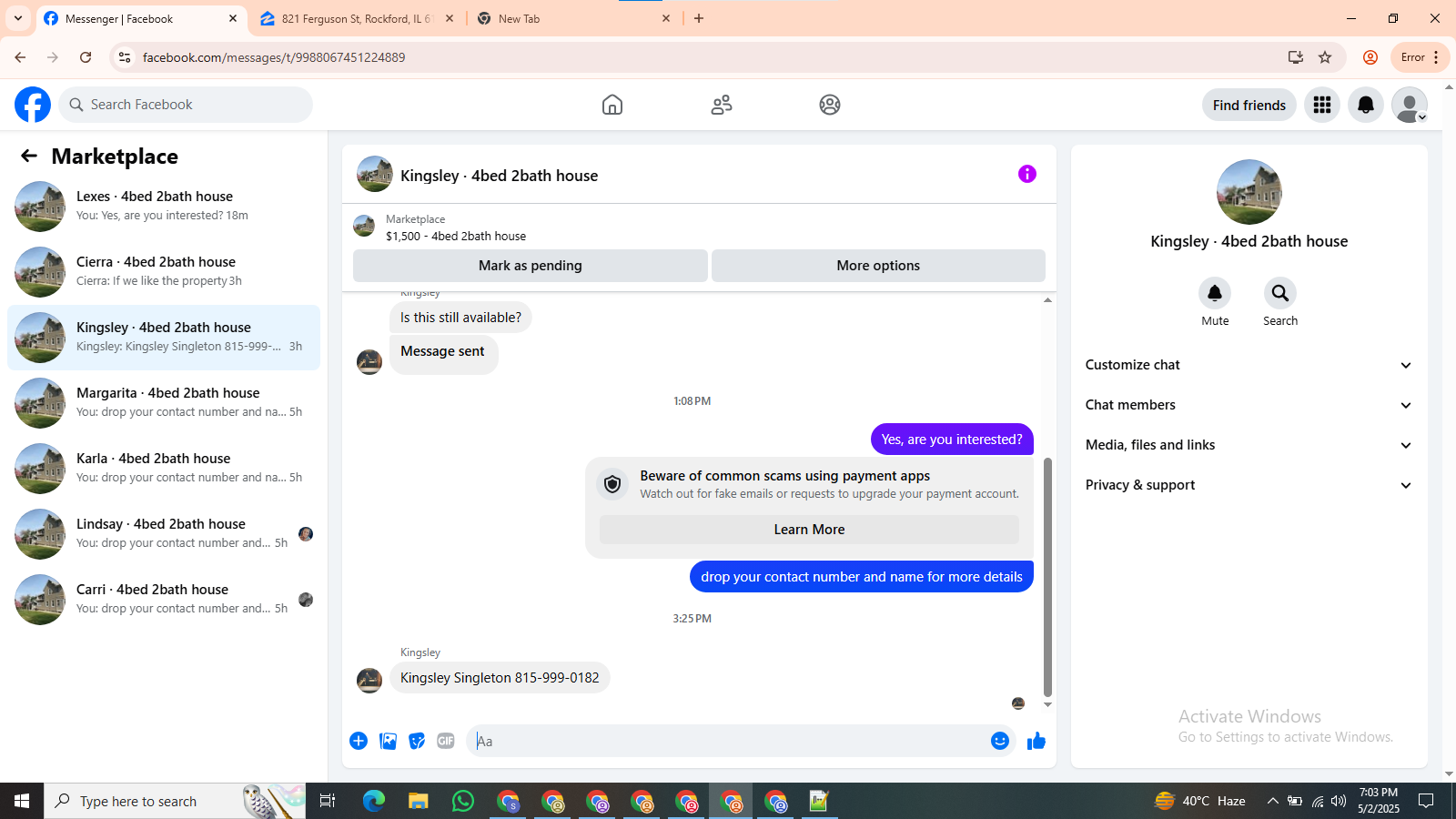This screenshot has height=819, width=1456.
Task: Choose a GIF icon
Action: click(446, 741)
